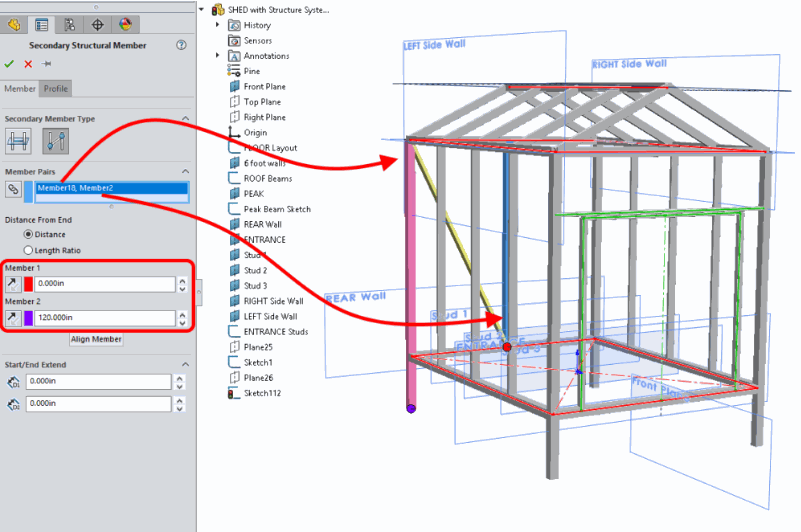This screenshot has height=532, width=801.
Task: Select the Between Points member type
Action: click(x=54, y=142)
